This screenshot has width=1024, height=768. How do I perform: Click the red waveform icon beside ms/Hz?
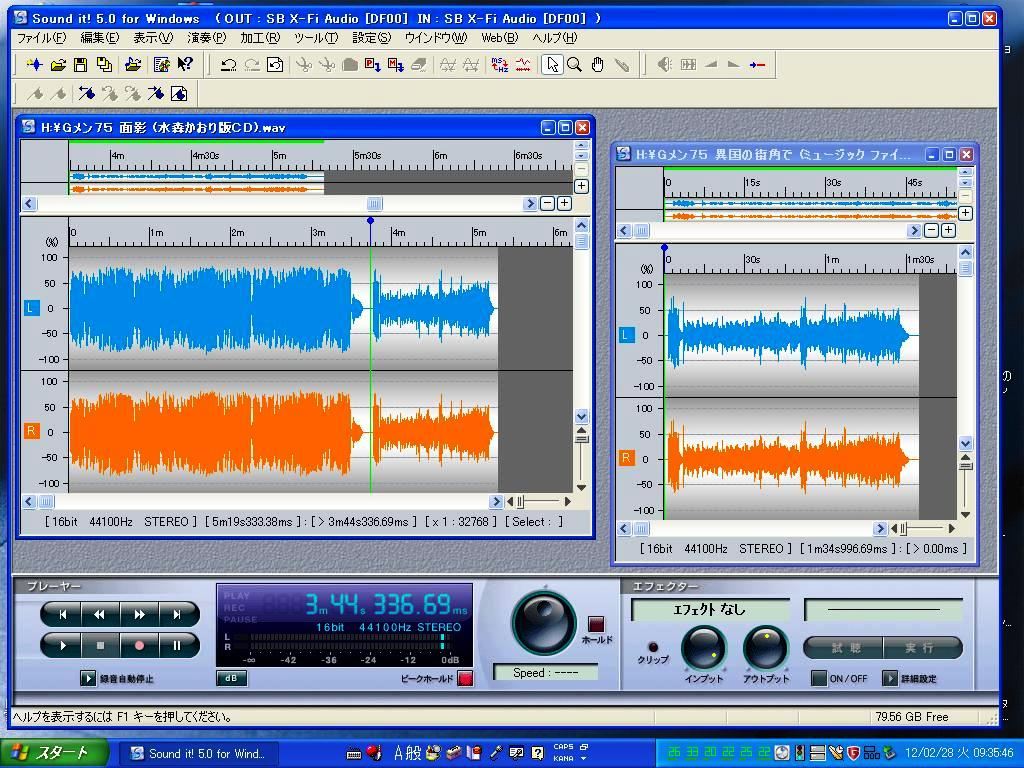tap(523, 65)
